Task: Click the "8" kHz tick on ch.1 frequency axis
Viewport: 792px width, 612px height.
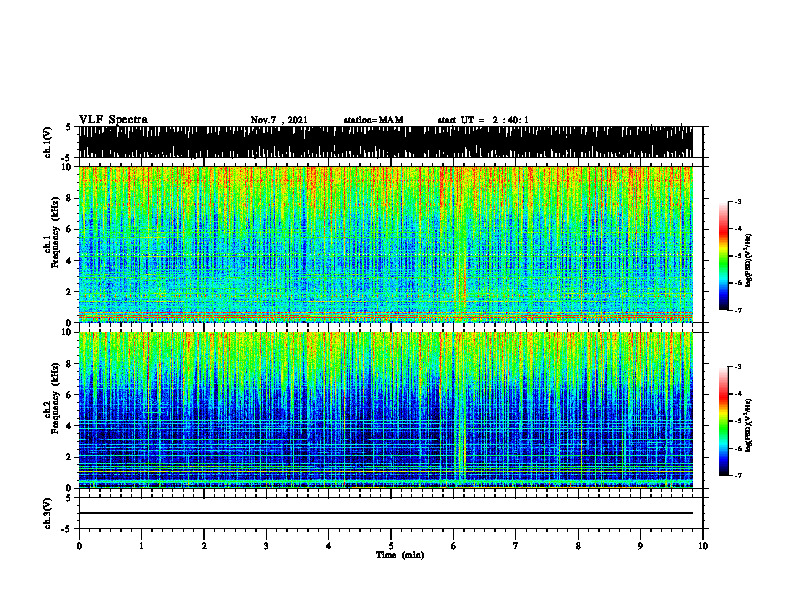Action: pos(69,198)
